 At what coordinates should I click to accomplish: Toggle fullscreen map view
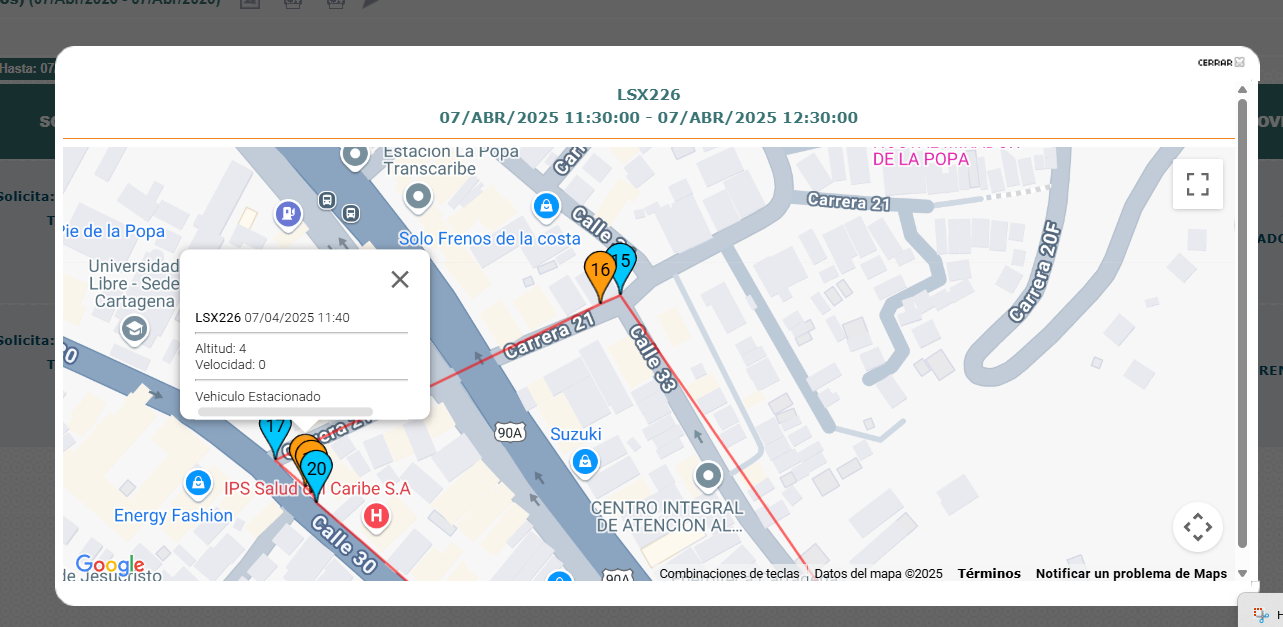[1197, 184]
